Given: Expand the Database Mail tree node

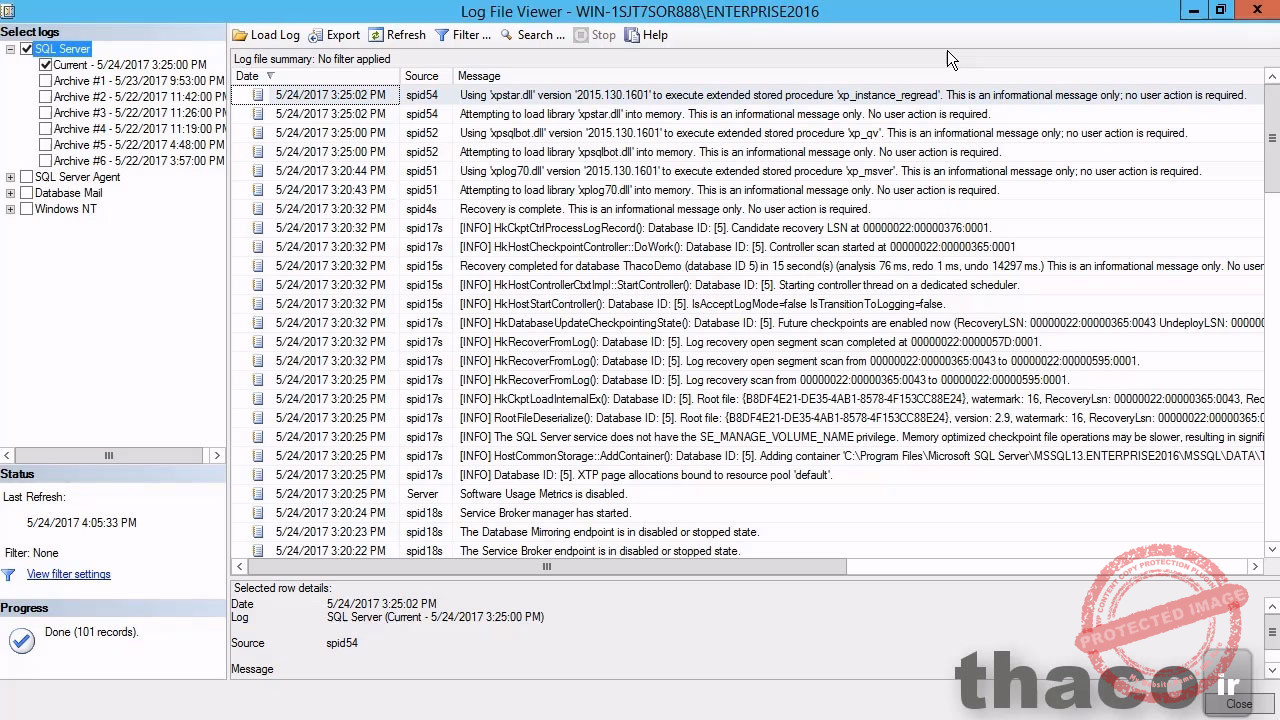Looking at the screenshot, I should pos(10,193).
